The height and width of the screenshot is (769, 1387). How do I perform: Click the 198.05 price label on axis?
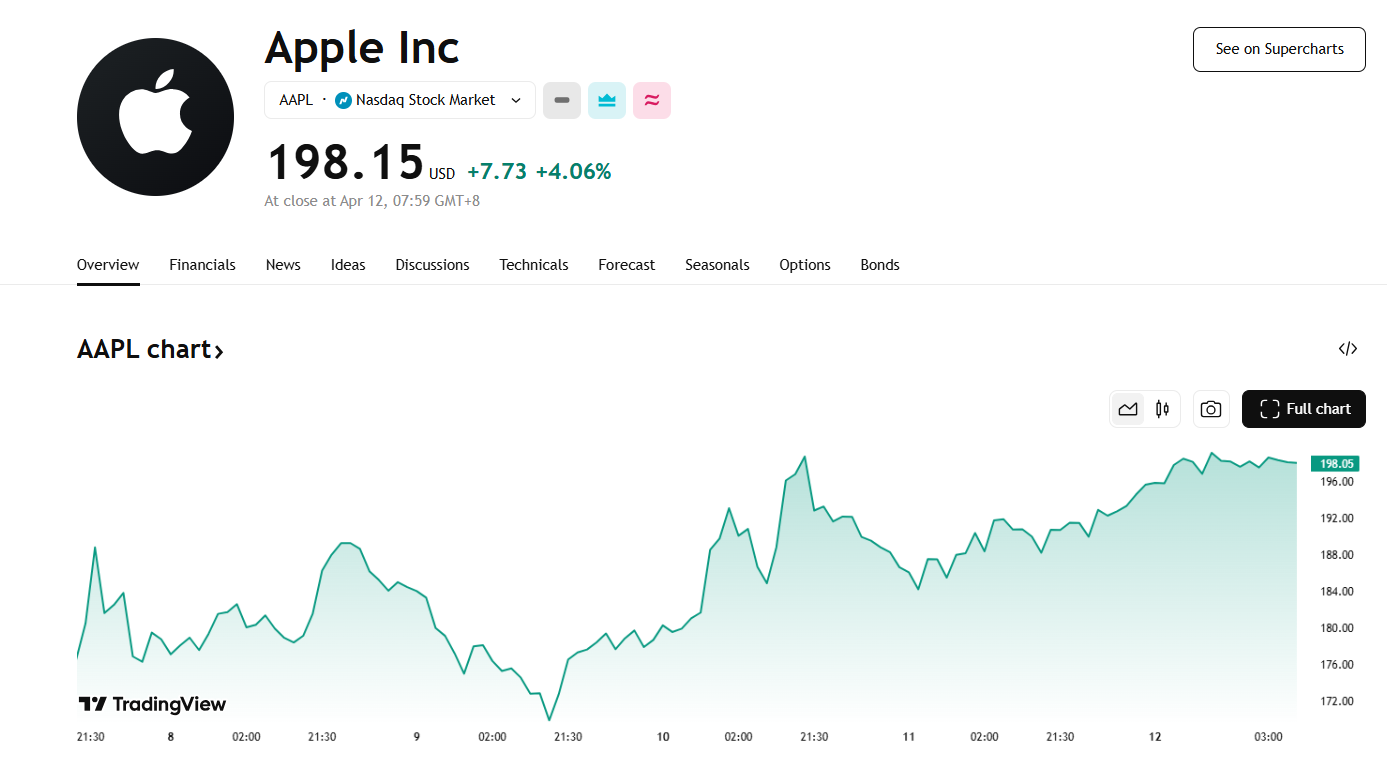tap(1336, 464)
